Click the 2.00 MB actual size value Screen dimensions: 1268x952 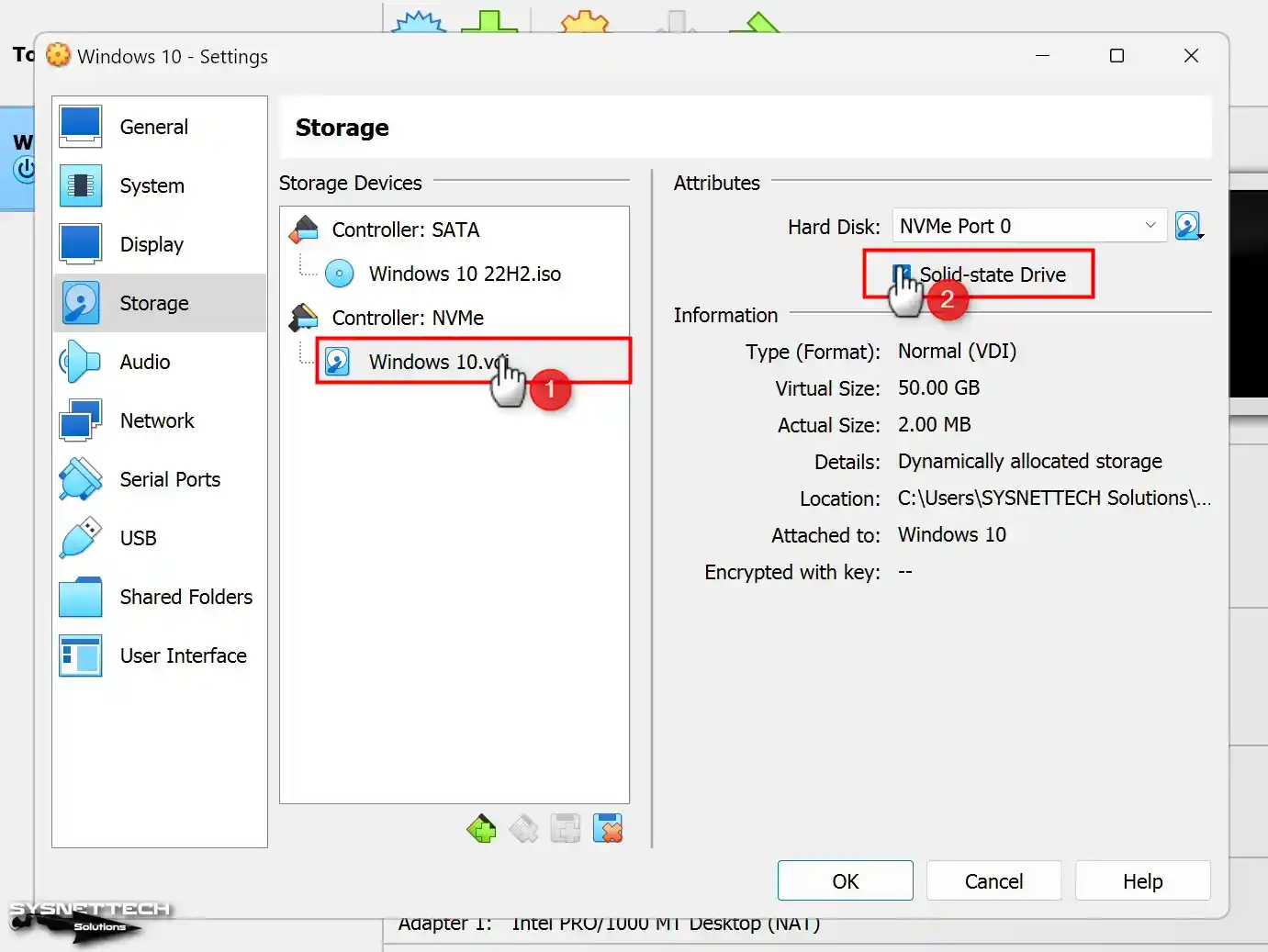point(934,424)
